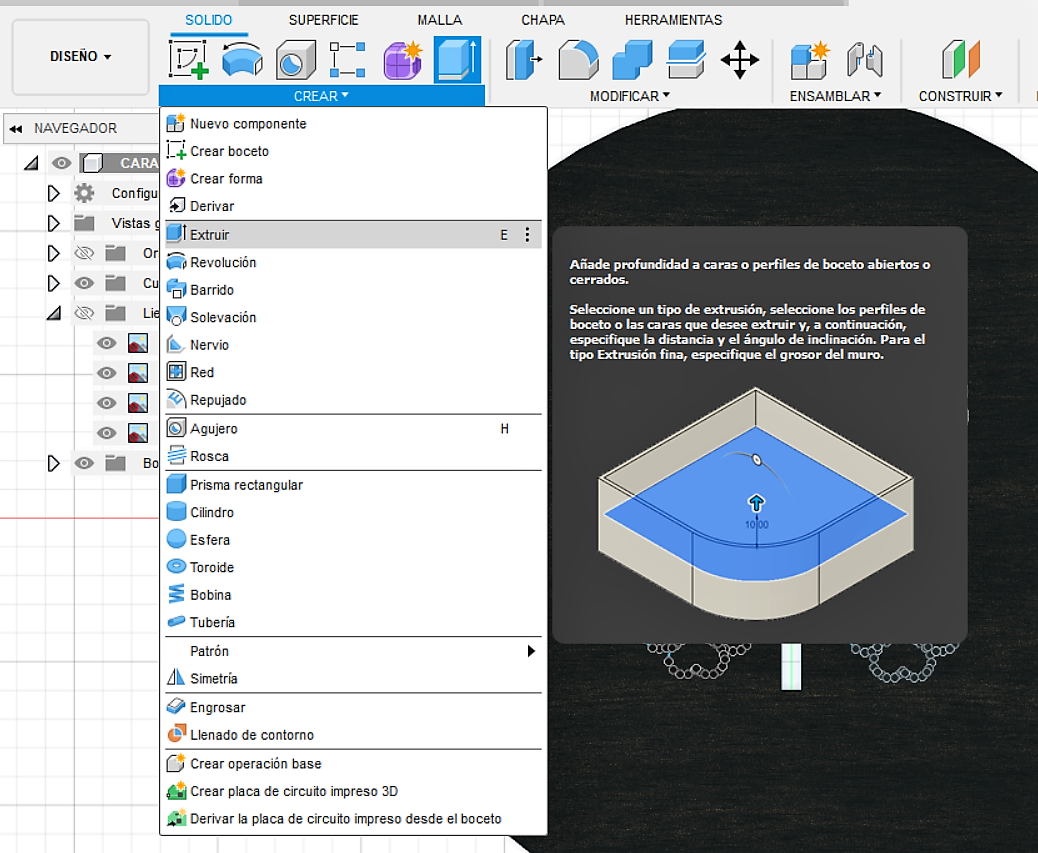Select Revolución menu entry
This screenshot has width=1038, height=853.
[x=354, y=263]
